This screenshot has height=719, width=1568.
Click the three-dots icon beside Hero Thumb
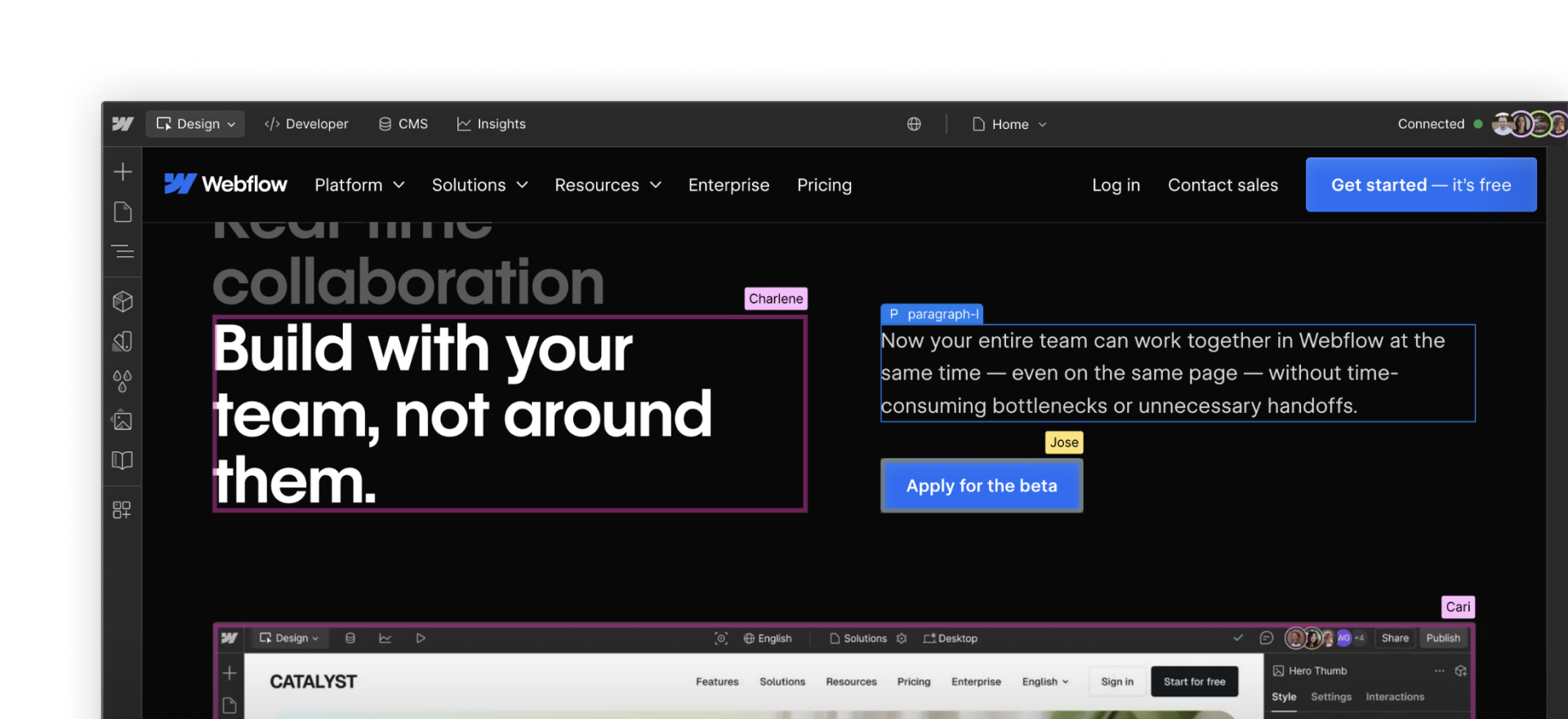[x=1439, y=671]
